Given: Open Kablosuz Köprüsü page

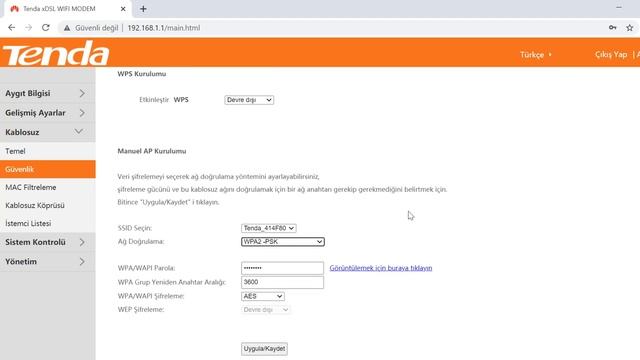Looking at the screenshot, I should pyautogui.click(x=48, y=205).
